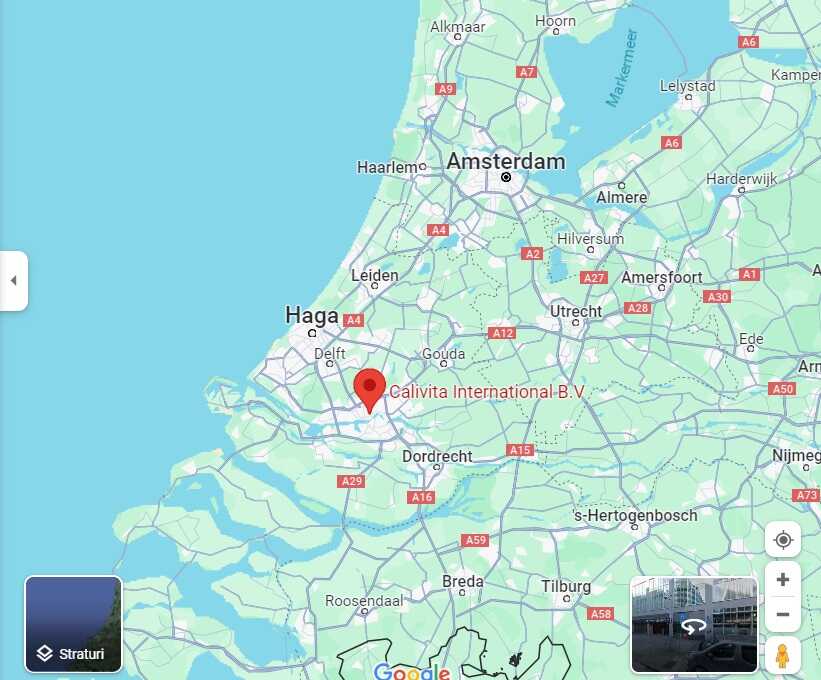Image resolution: width=821 pixels, height=680 pixels.
Task: Zoom out with the minus button
Action: (x=783, y=614)
